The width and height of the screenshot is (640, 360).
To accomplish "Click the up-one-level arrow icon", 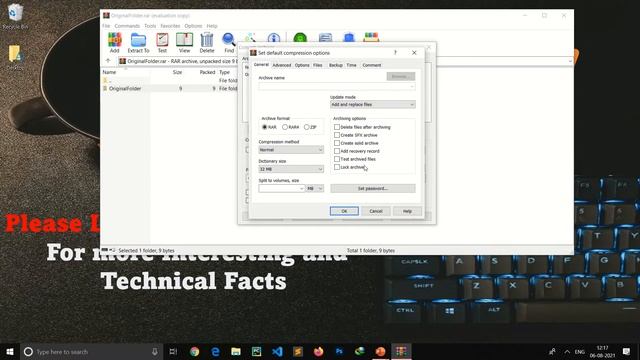I will [x=108, y=61].
